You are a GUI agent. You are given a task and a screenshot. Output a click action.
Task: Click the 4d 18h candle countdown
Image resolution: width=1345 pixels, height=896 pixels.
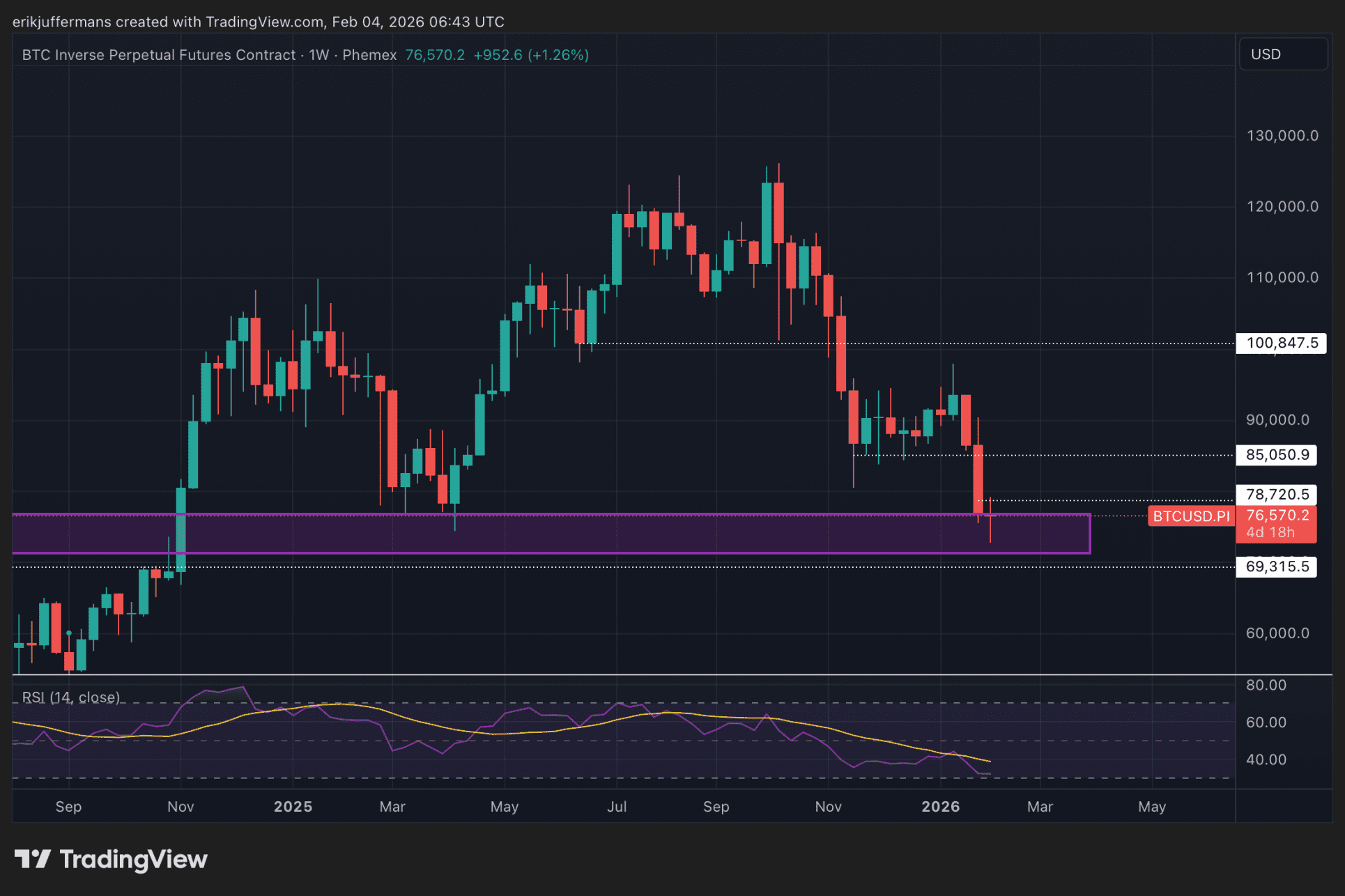coord(1270,533)
